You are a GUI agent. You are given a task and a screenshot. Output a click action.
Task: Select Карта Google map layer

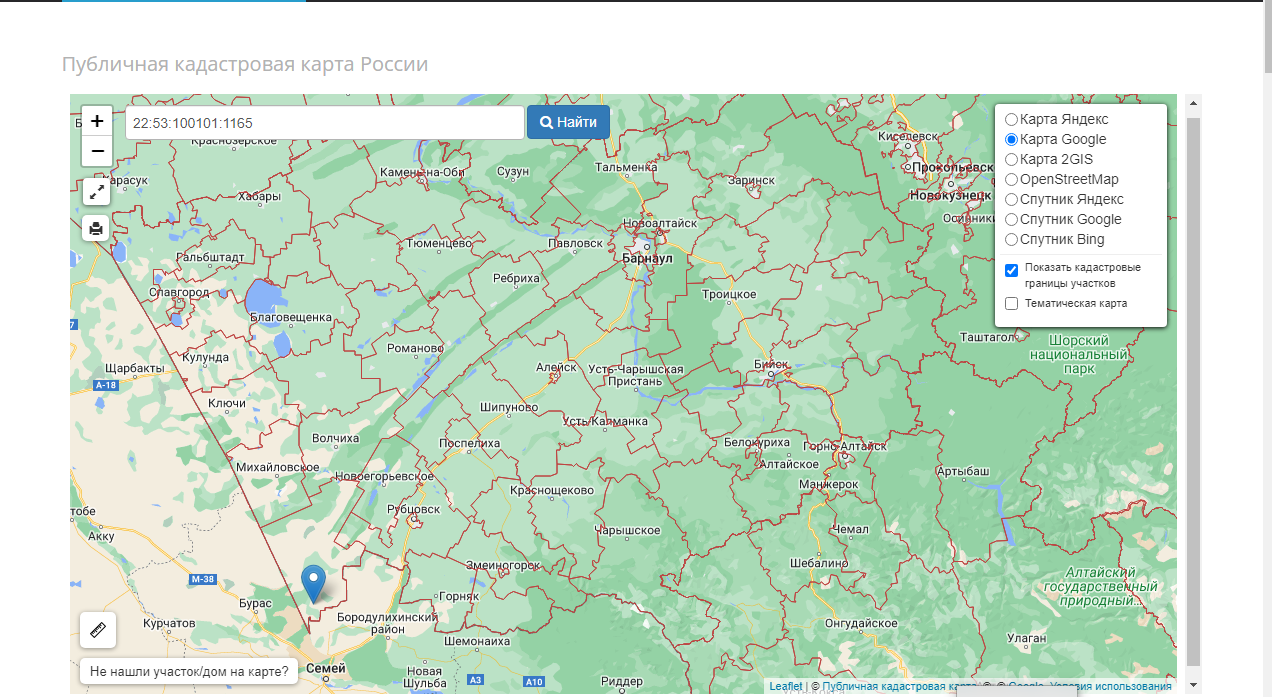point(1011,140)
